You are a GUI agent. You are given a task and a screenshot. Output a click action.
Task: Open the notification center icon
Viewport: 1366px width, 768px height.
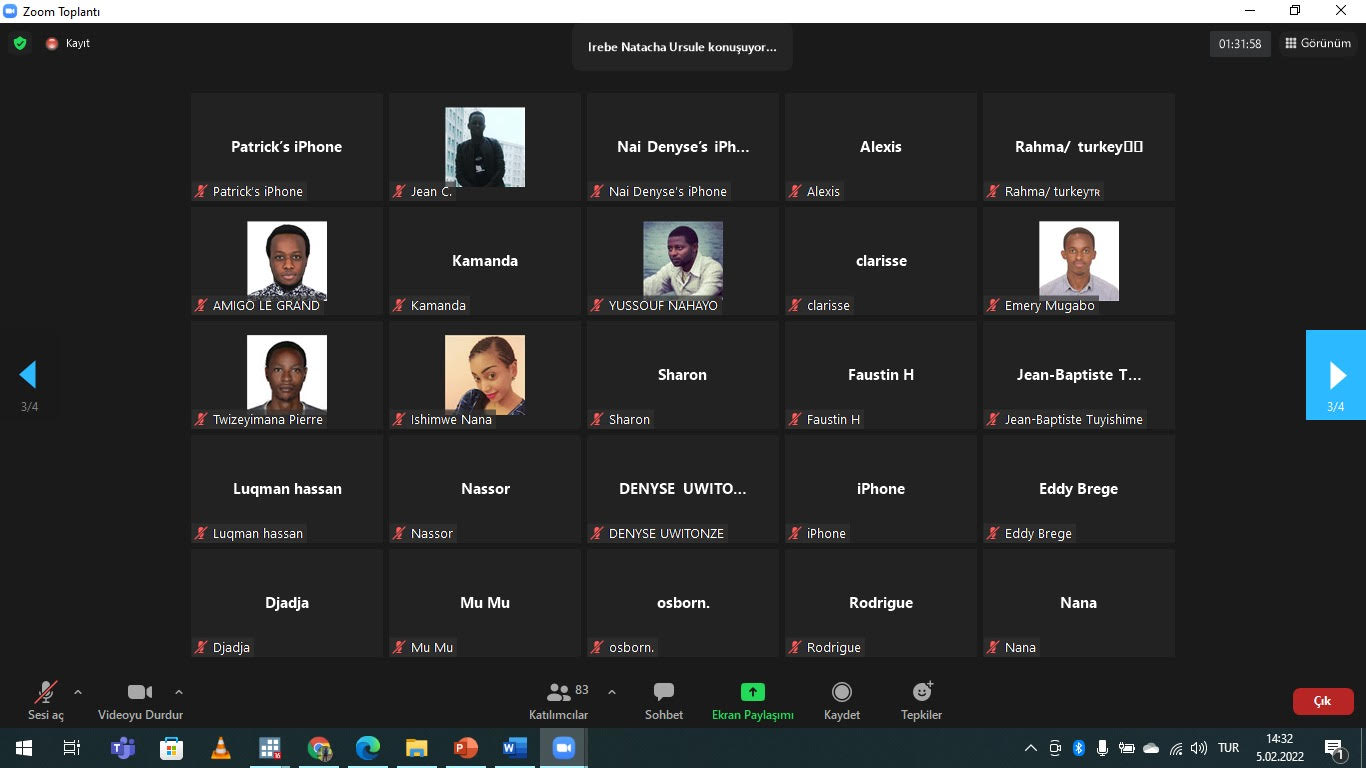coord(1334,748)
